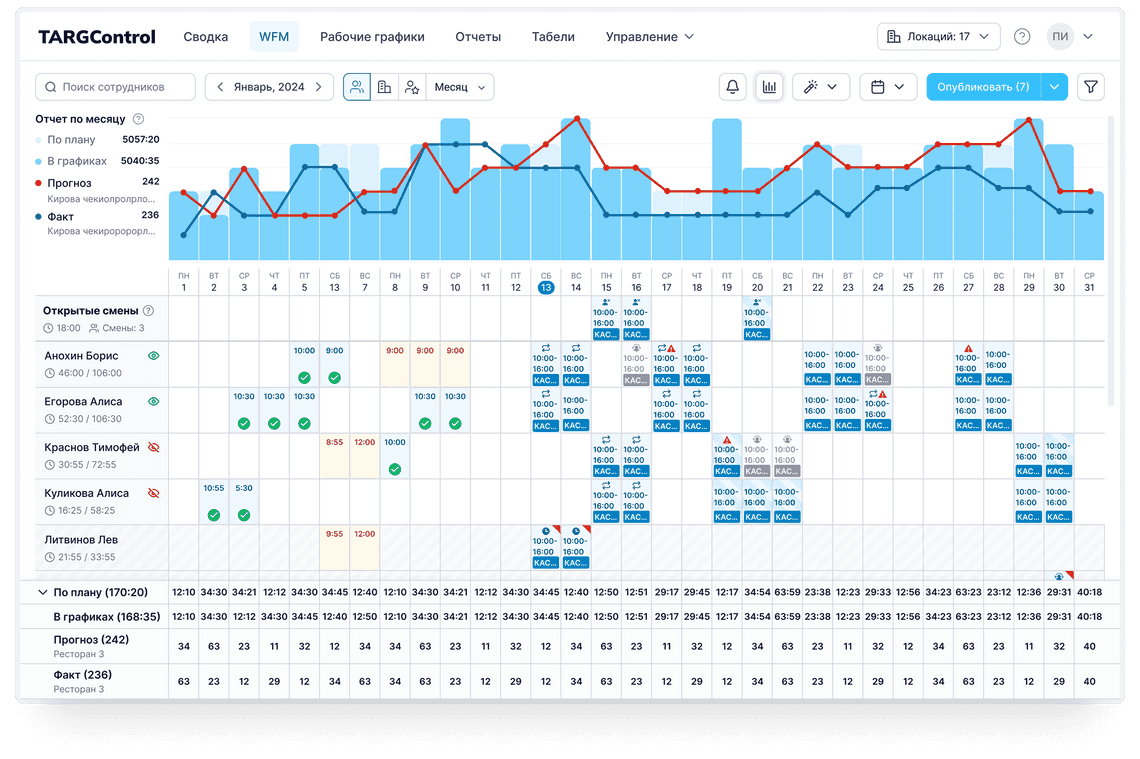1140x759 pixels.
Task: Click the help question mark icon
Action: pyautogui.click(x=1022, y=37)
